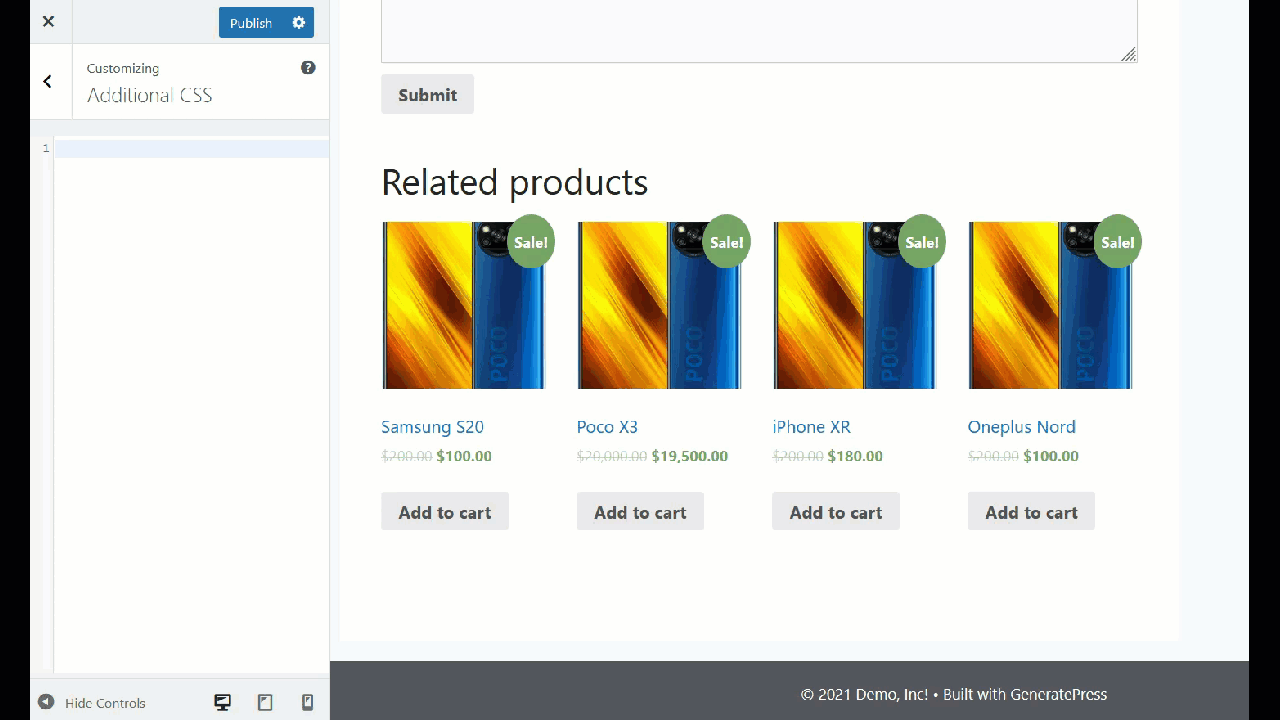Switch to desktop preview icon
The width and height of the screenshot is (1280, 720).
pyautogui.click(x=223, y=703)
